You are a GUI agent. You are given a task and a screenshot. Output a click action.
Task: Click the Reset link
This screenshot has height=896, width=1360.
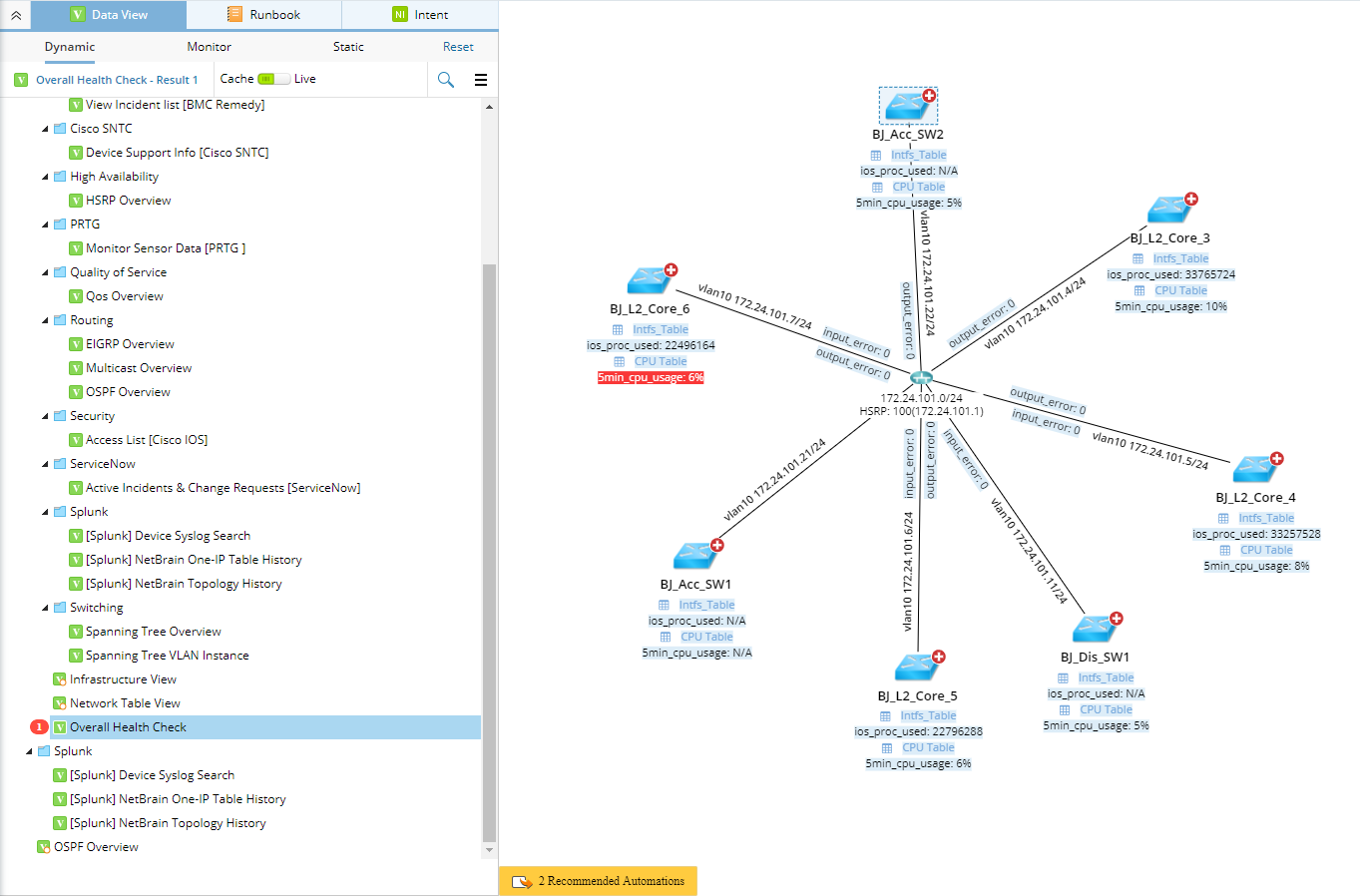coord(458,47)
